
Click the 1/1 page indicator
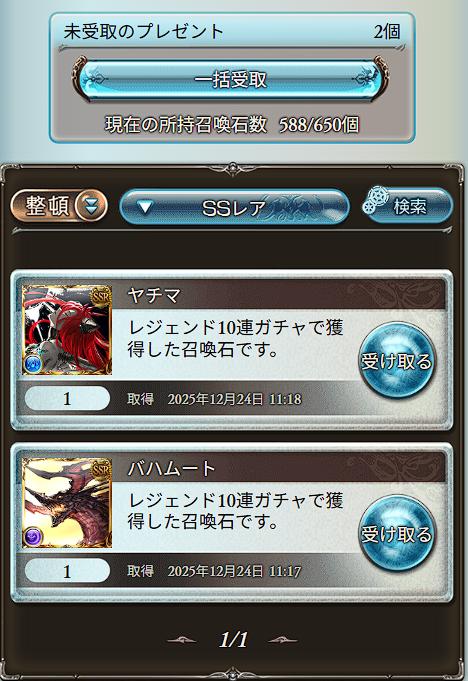(233, 639)
